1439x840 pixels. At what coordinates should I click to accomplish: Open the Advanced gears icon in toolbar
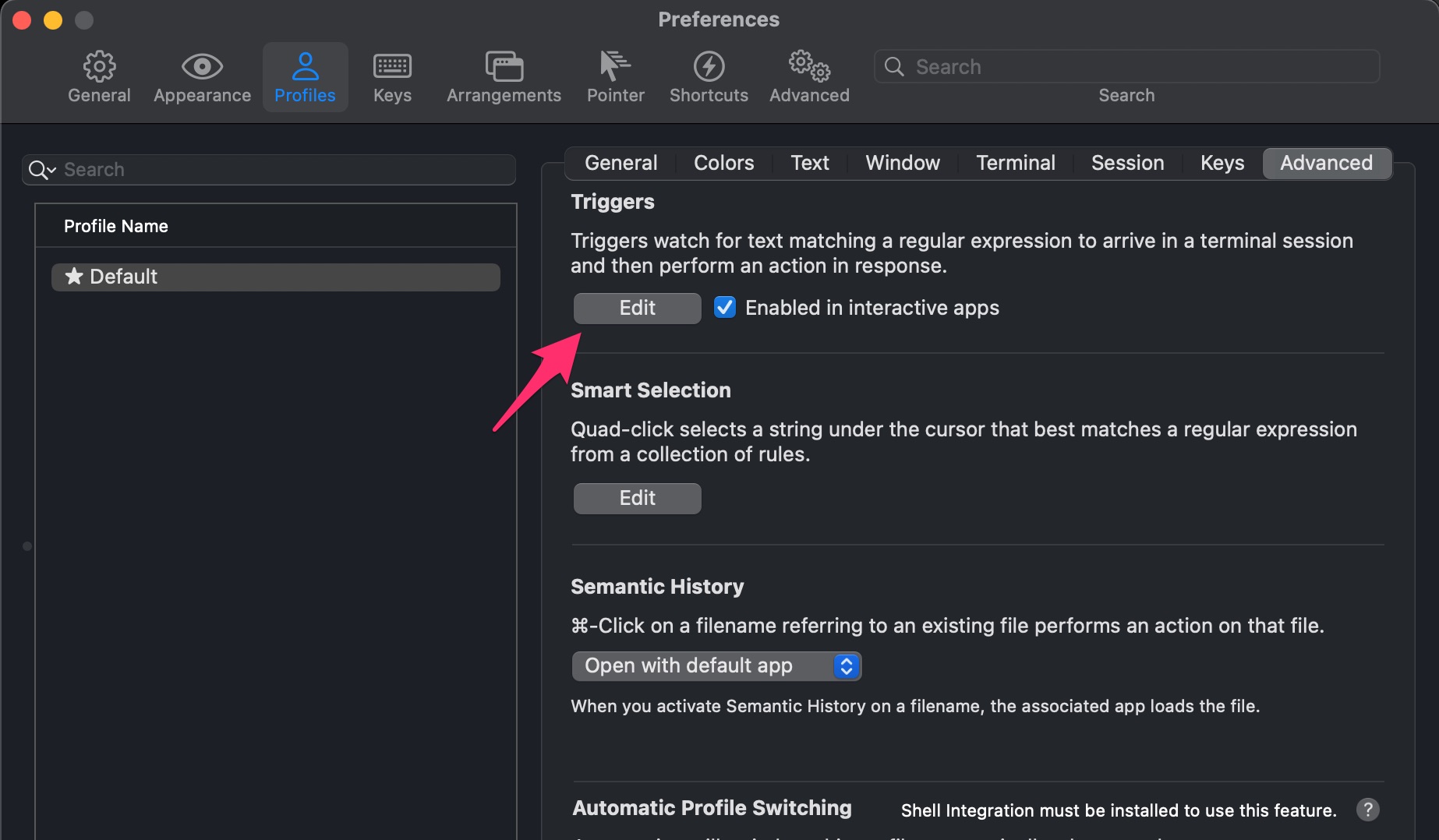coord(809,67)
